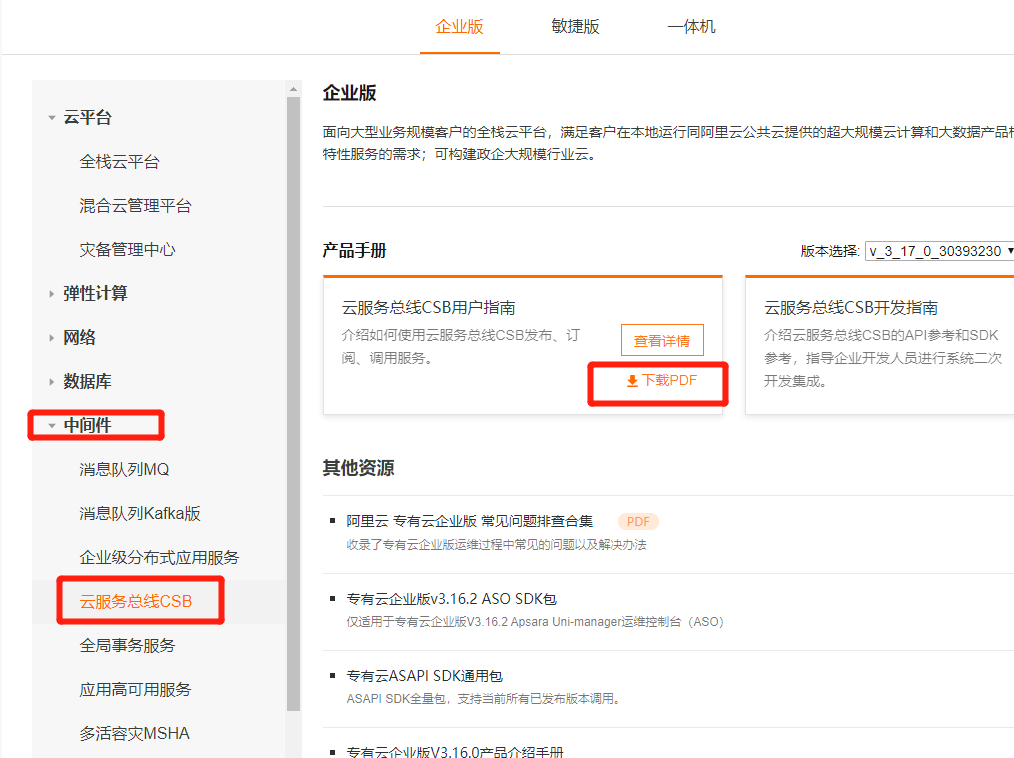The width and height of the screenshot is (1014, 758).
Task: Select 云服务总线CSB in the sidebar
Action: (x=136, y=601)
